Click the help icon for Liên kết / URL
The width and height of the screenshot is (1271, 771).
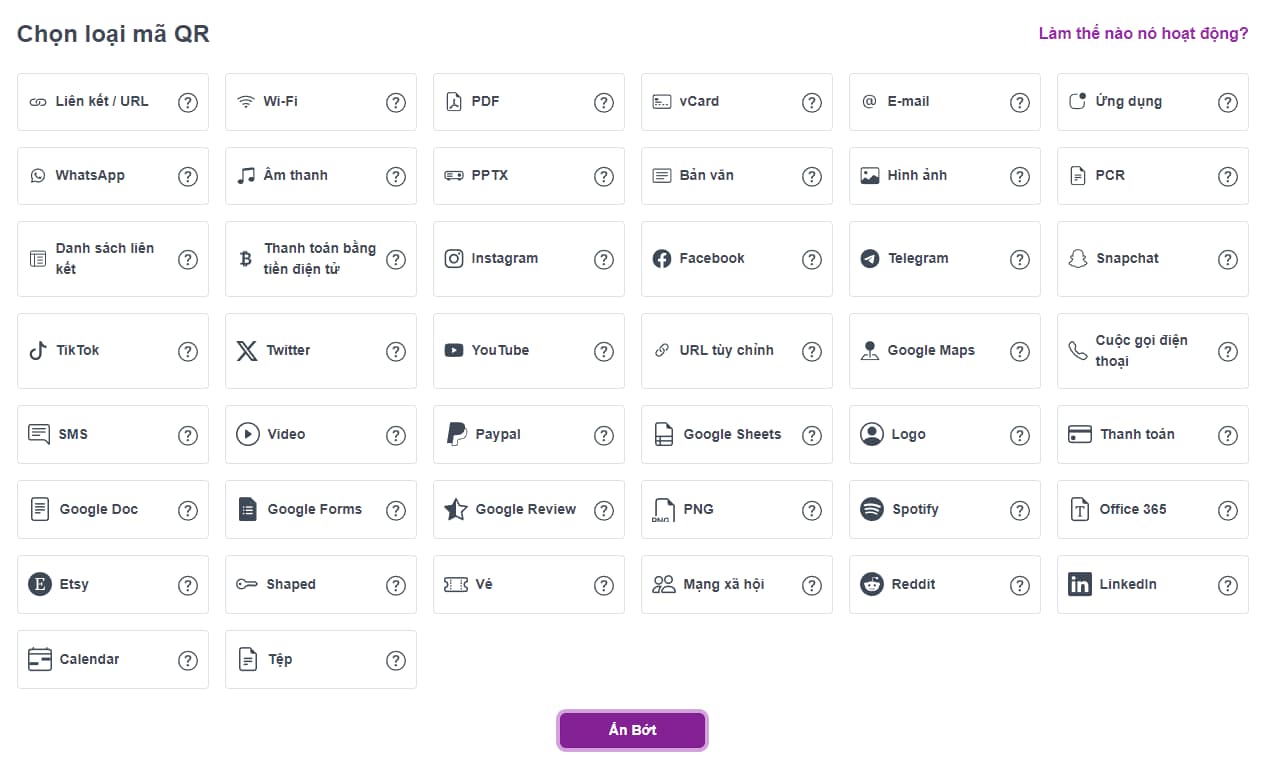click(x=188, y=102)
